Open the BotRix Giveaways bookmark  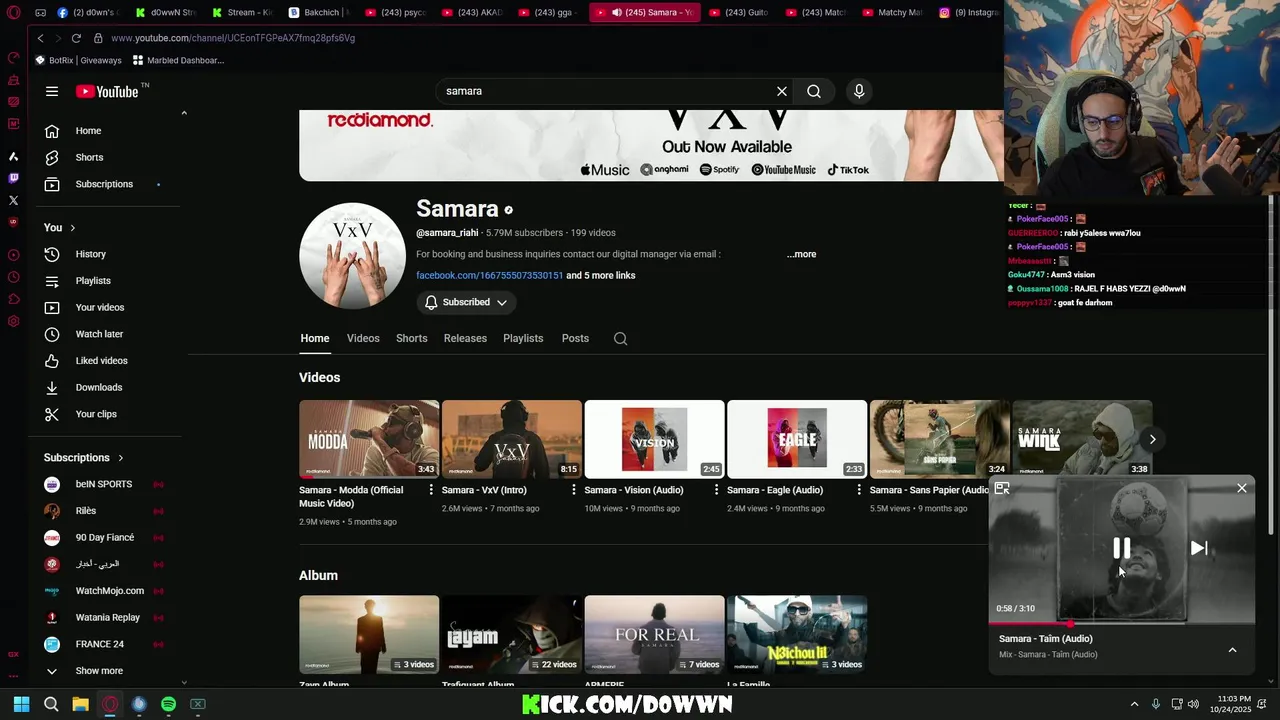click(x=79, y=60)
